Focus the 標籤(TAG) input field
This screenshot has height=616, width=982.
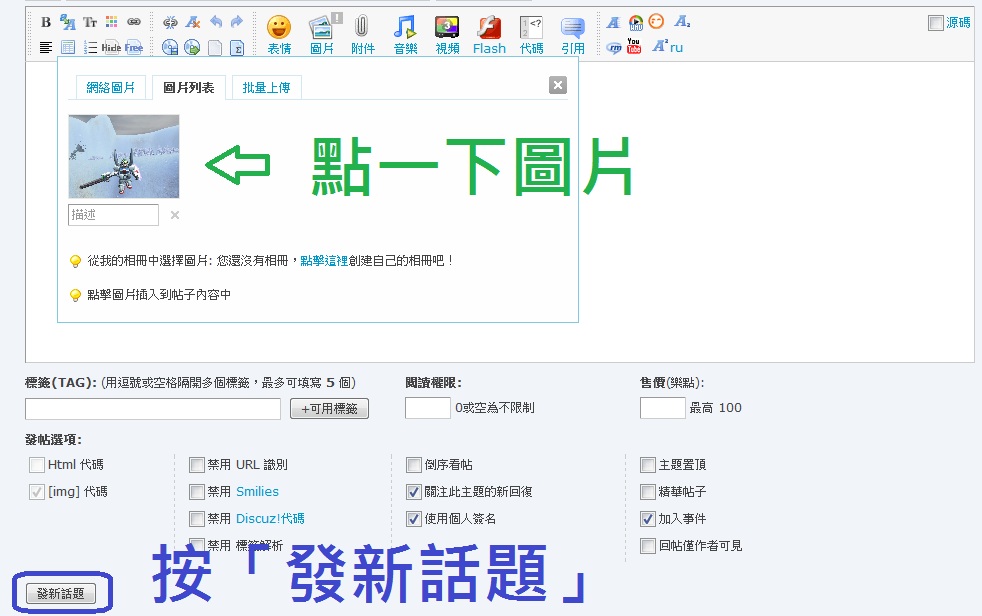click(153, 409)
